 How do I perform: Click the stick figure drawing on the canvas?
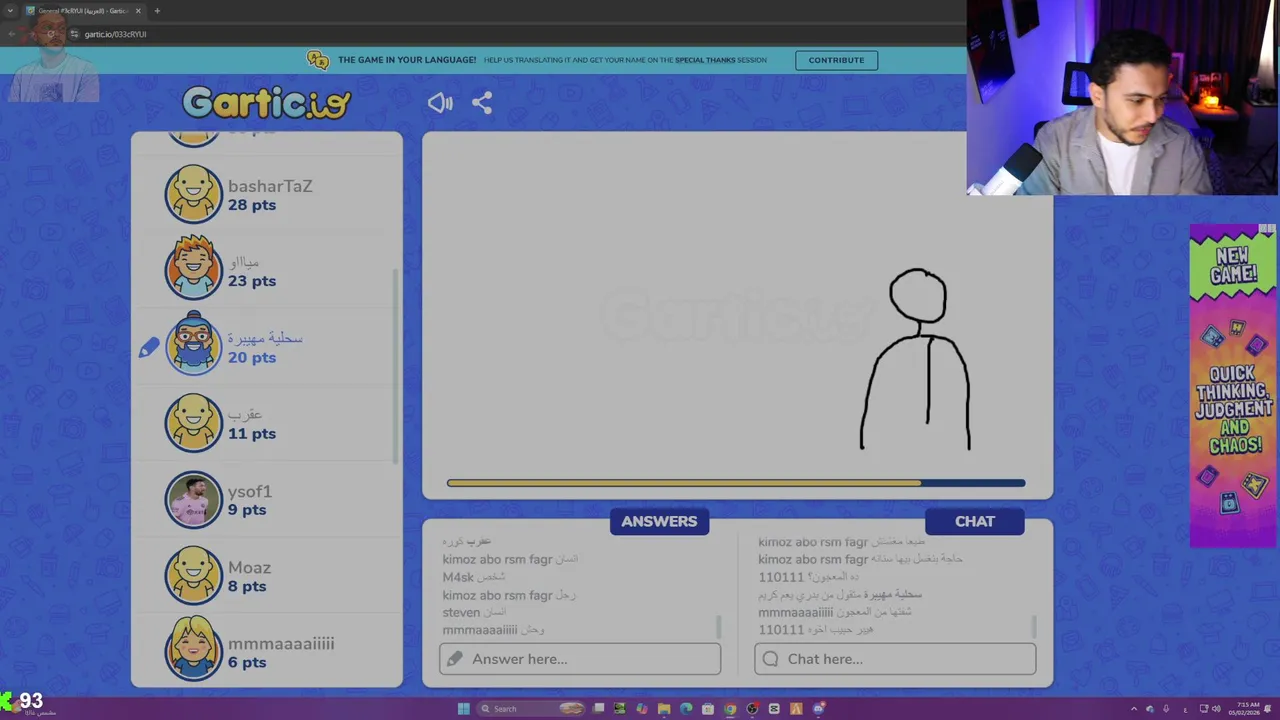(917, 359)
